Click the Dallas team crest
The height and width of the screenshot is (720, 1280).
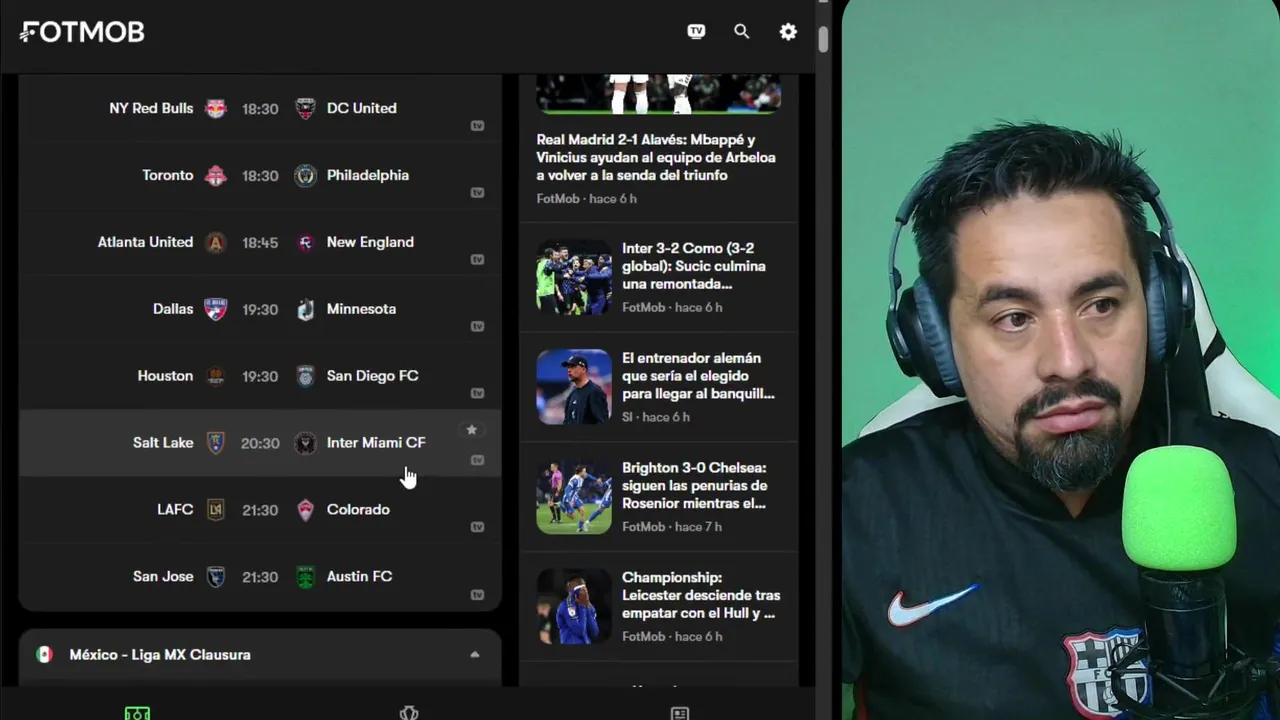click(216, 310)
